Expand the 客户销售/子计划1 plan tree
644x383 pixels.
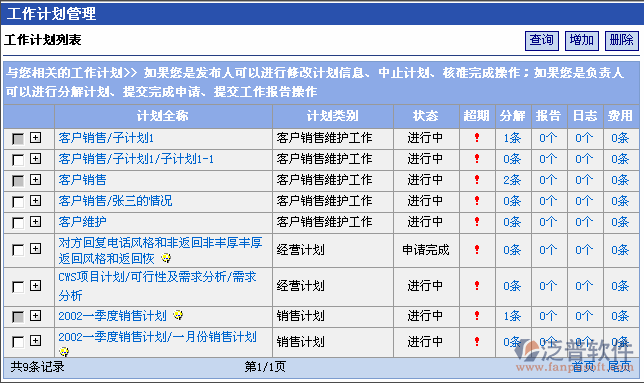pyautogui.click(x=36, y=138)
